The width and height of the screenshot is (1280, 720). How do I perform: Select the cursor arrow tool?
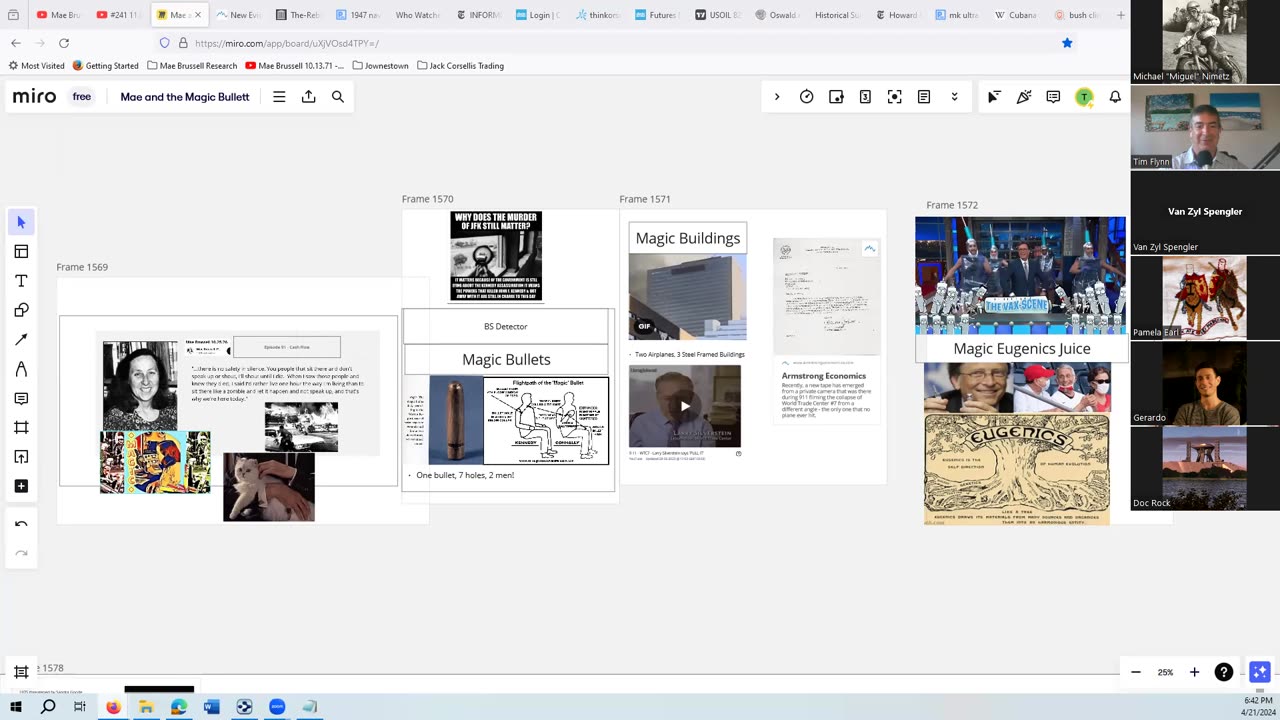coord(21,222)
